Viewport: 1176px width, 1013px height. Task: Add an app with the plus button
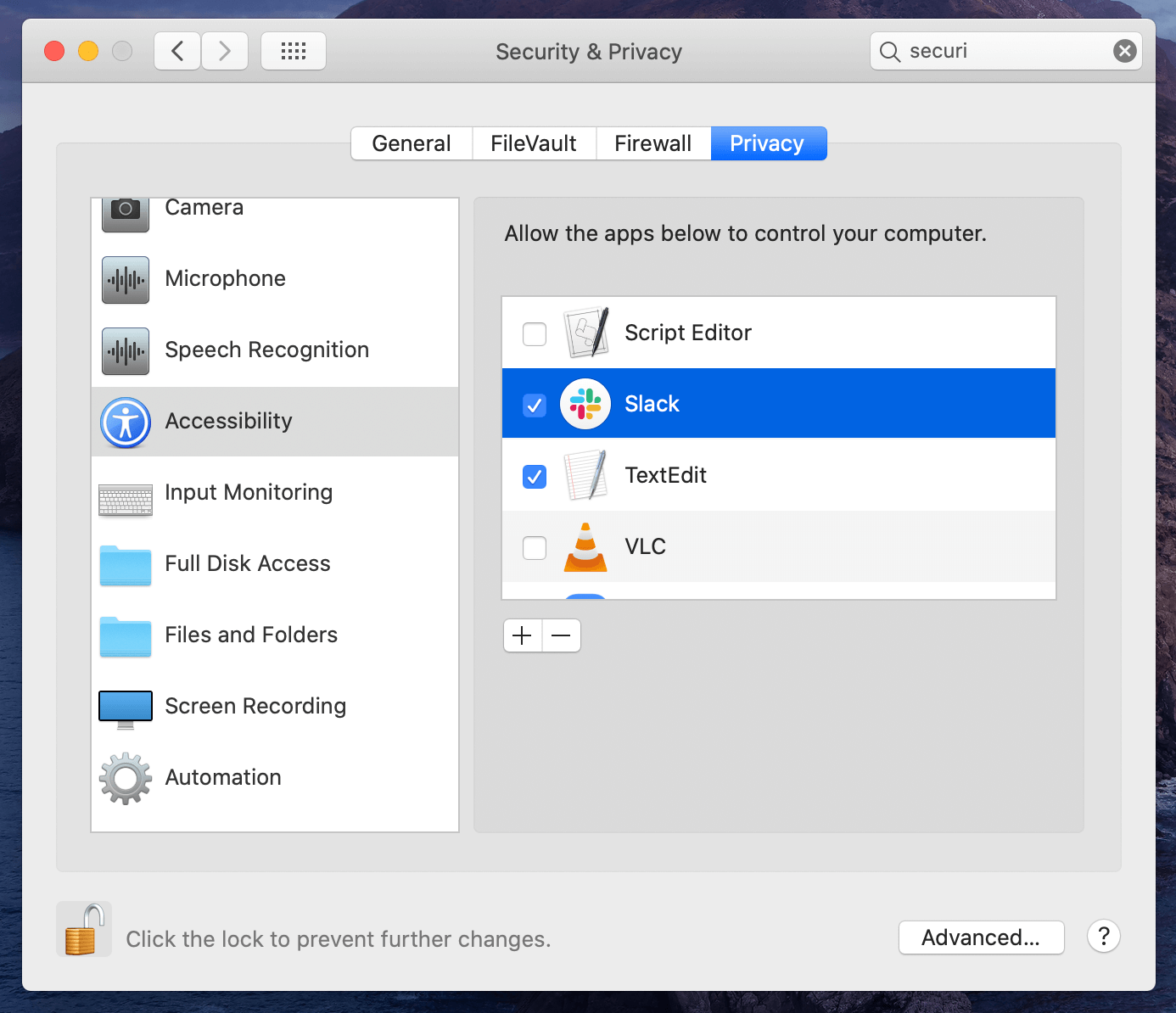[523, 635]
